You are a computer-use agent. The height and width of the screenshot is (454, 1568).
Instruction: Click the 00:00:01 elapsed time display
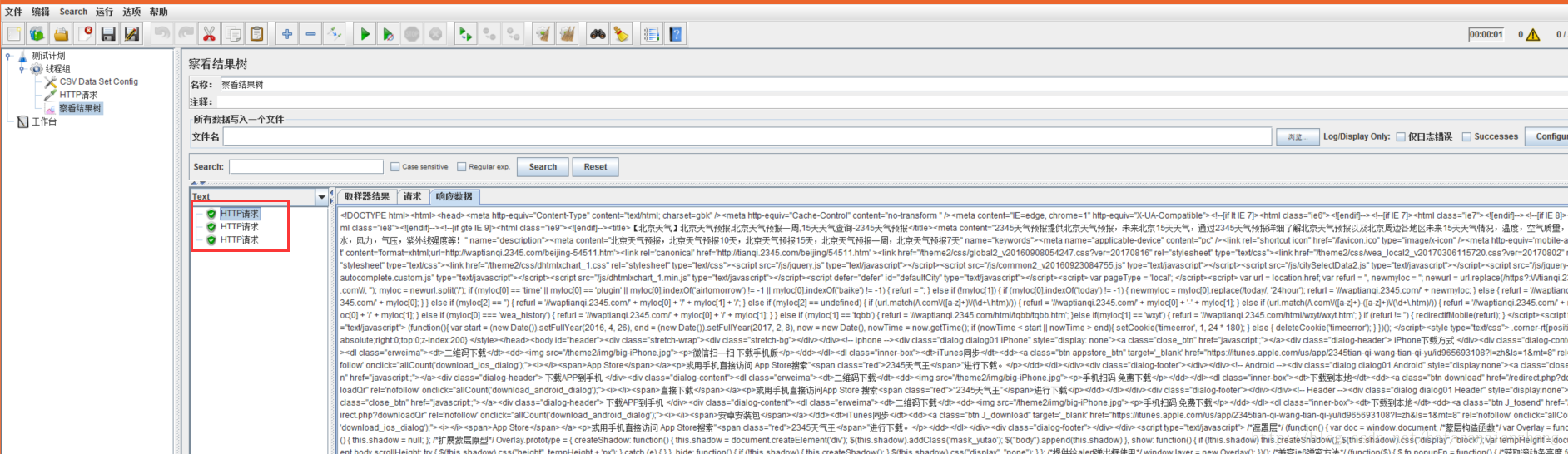coord(1486,35)
